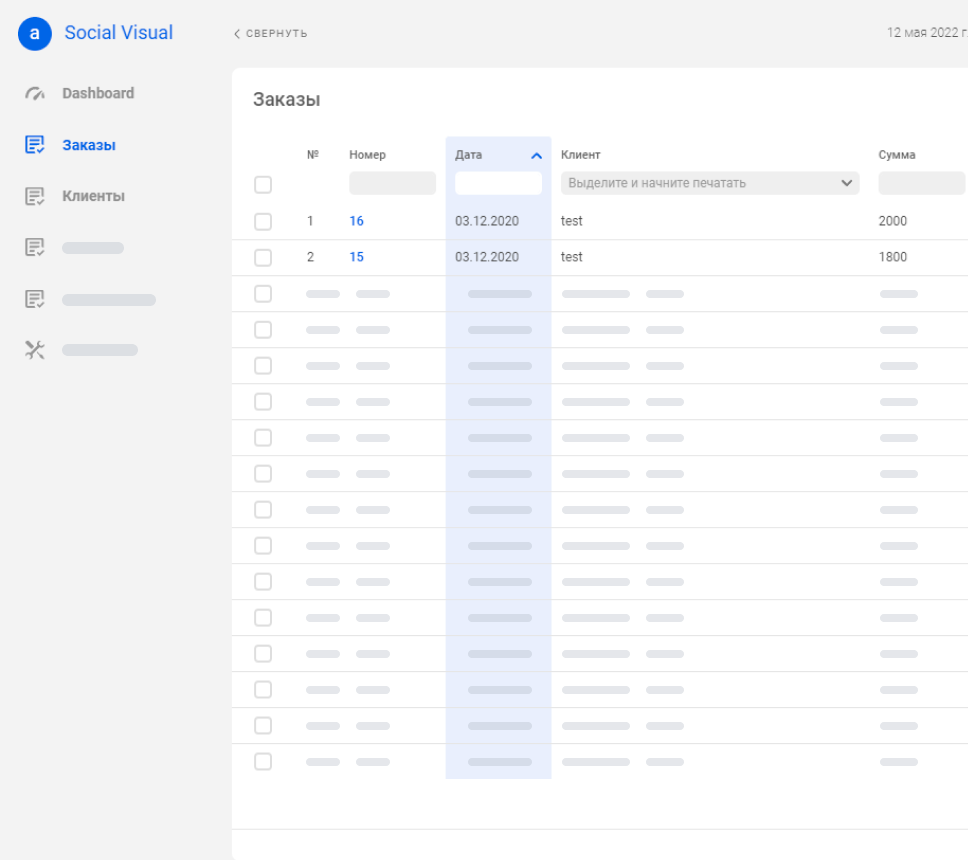Viewport: 968px width, 860px height.
Task: Click the tools wrench icon in sidebar
Action: [35, 350]
